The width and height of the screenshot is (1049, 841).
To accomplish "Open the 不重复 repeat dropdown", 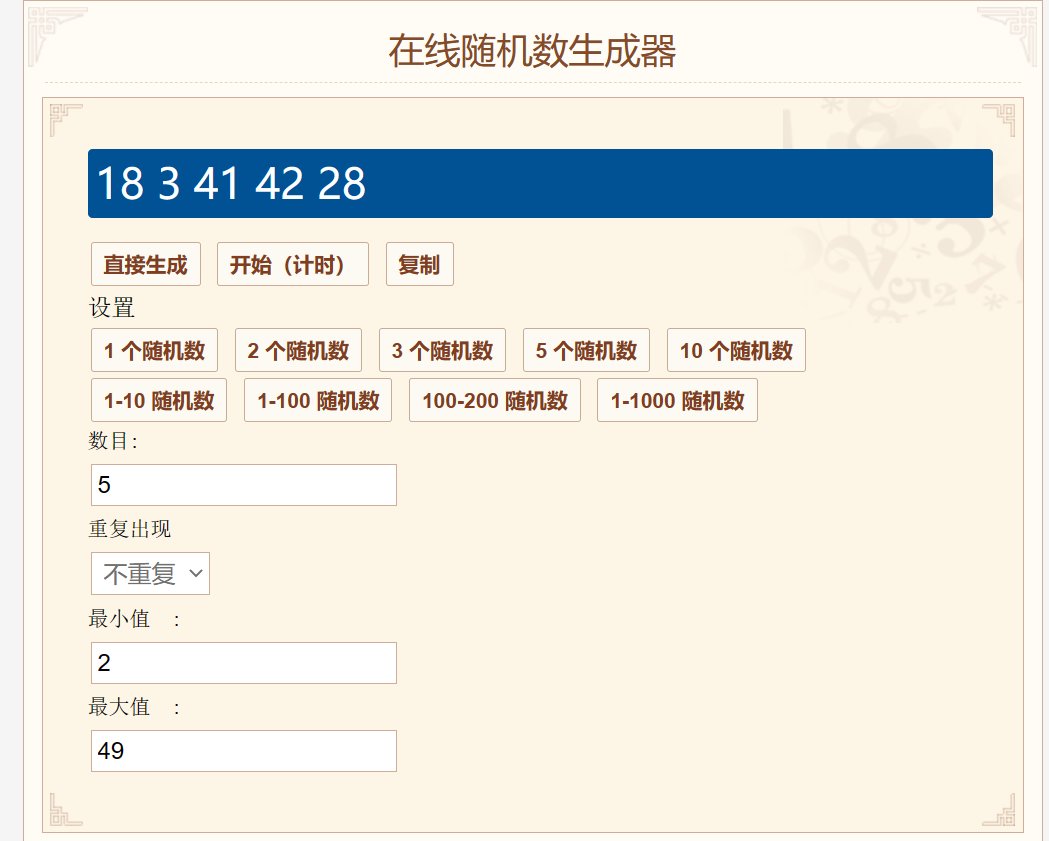I will pyautogui.click(x=151, y=573).
